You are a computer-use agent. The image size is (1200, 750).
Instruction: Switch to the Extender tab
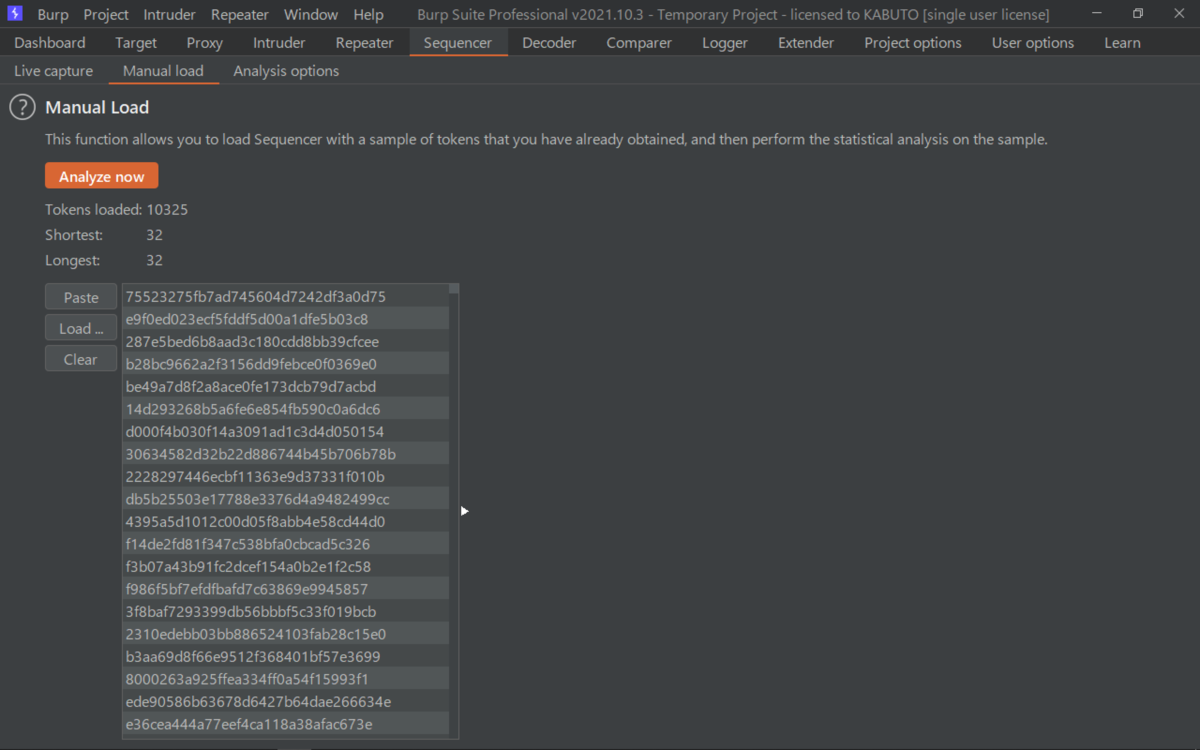click(806, 43)
